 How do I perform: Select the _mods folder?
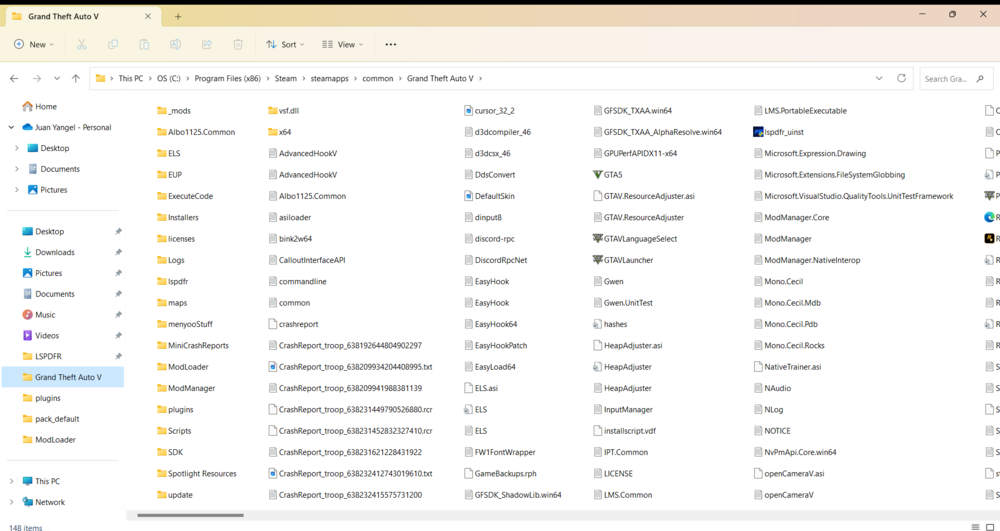click(173, 110)
